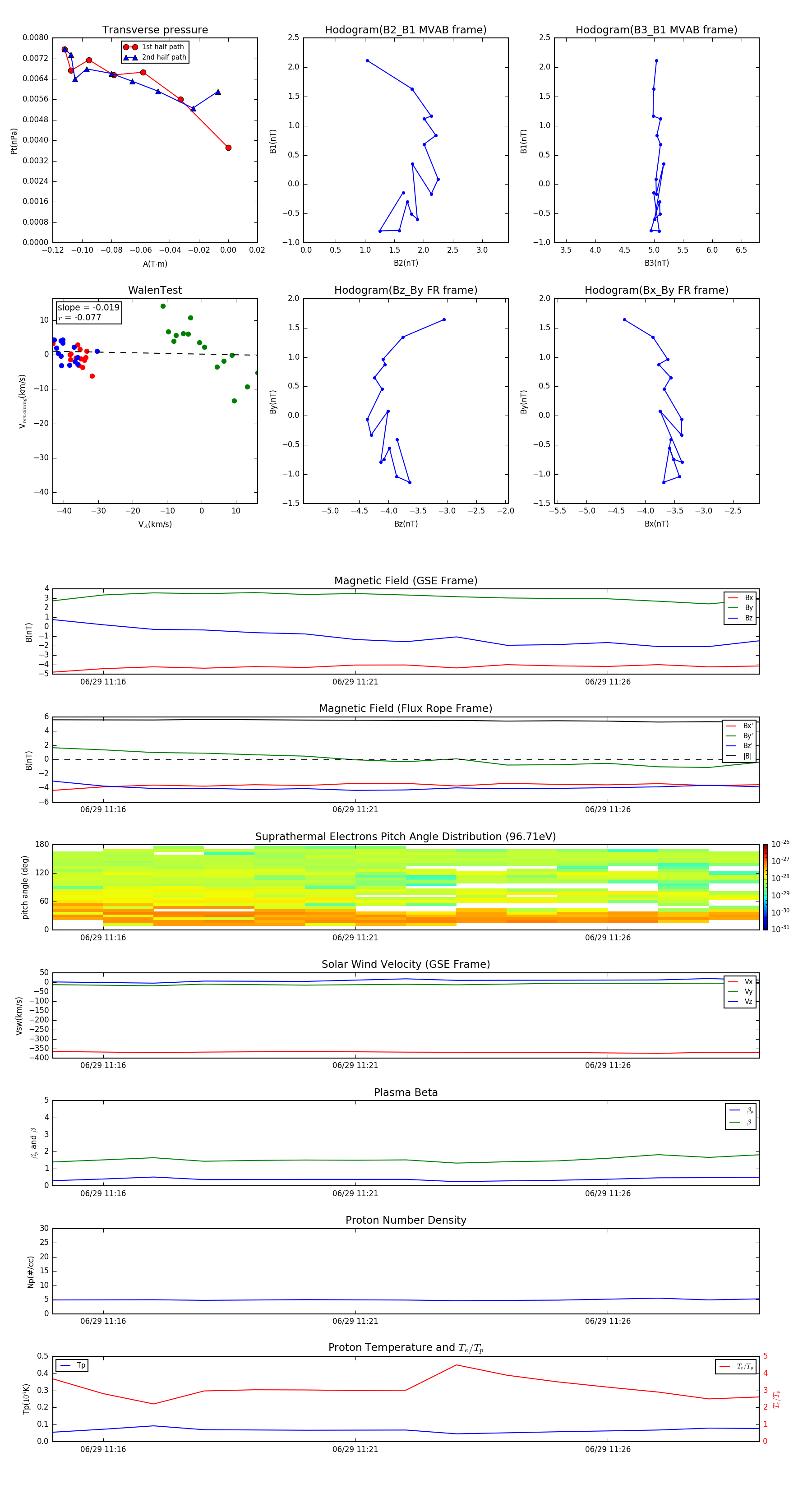Click the "Transverse pressure" plot title
The image size is (812, 1489).
[155, 30]
